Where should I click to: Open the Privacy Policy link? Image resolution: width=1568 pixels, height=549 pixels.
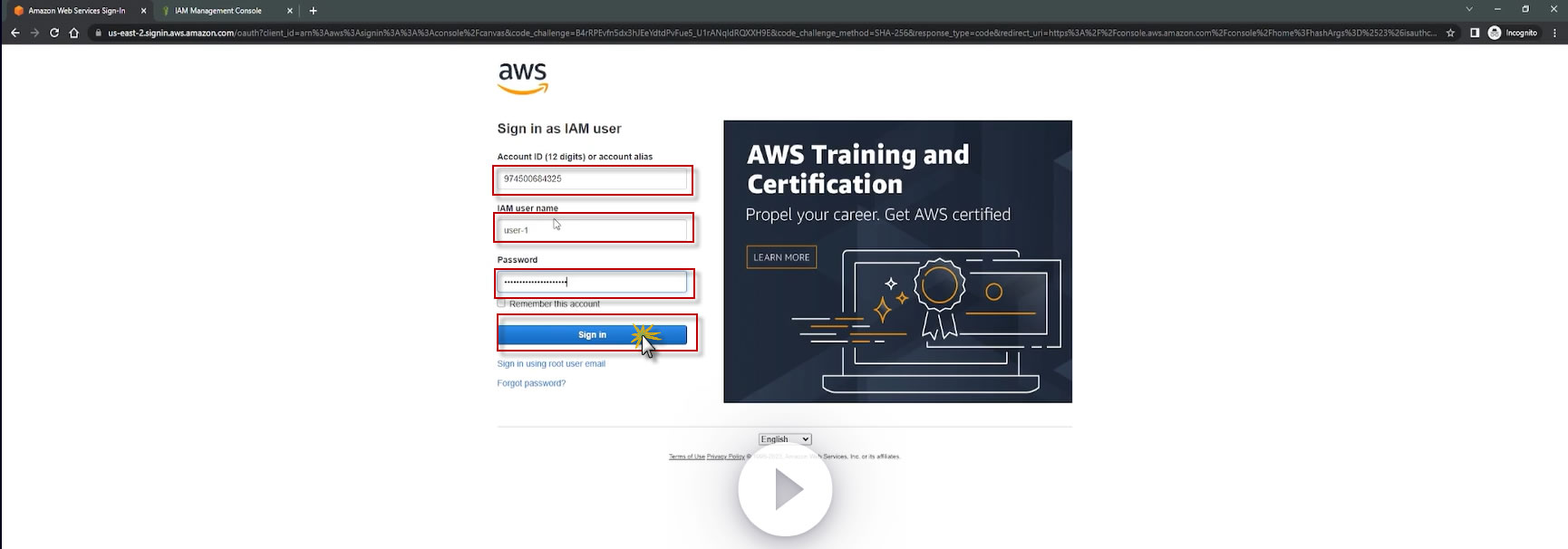point(725,457)
